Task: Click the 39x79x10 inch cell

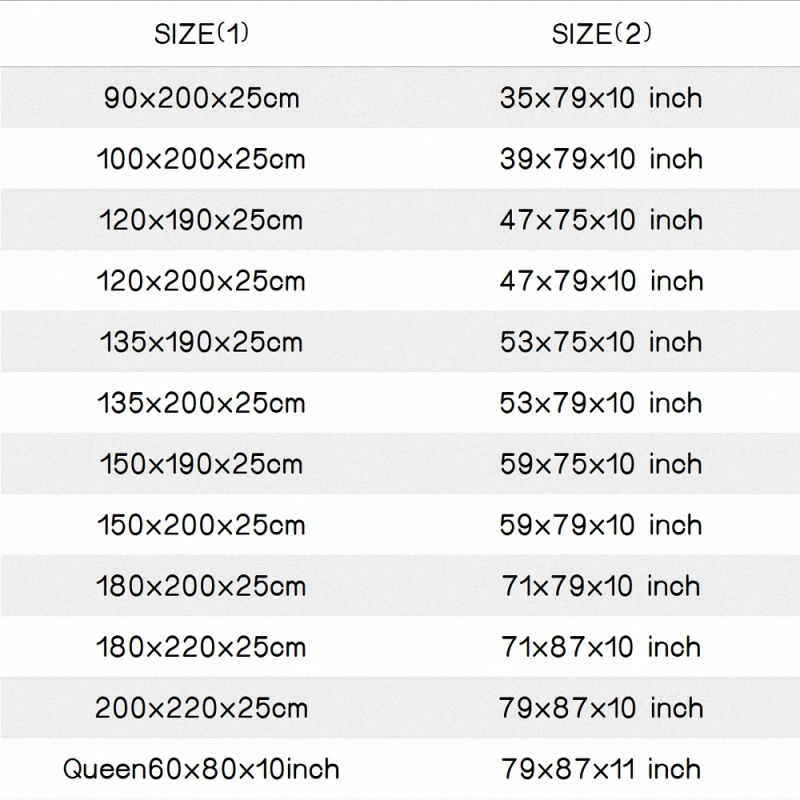Action: pyautogui.click(x=601, y=159)
